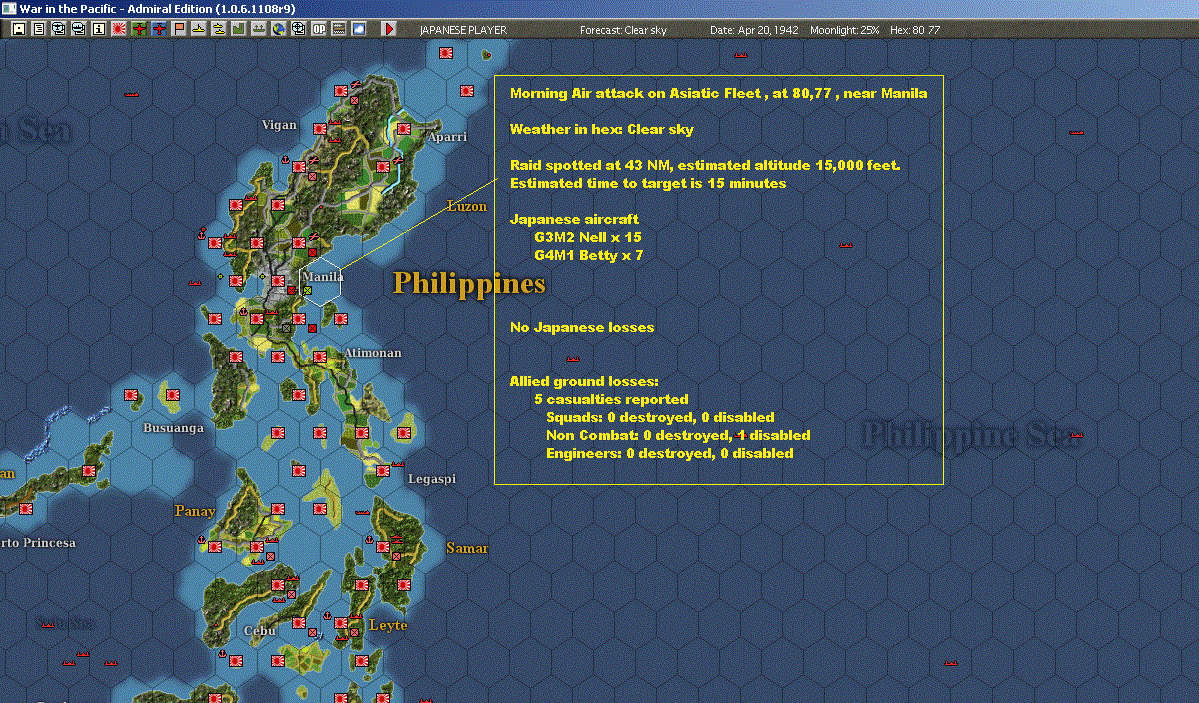The image size is (1199, 703).
Task: Click the cloud weather toolbar icon
Action: [358, 29]
